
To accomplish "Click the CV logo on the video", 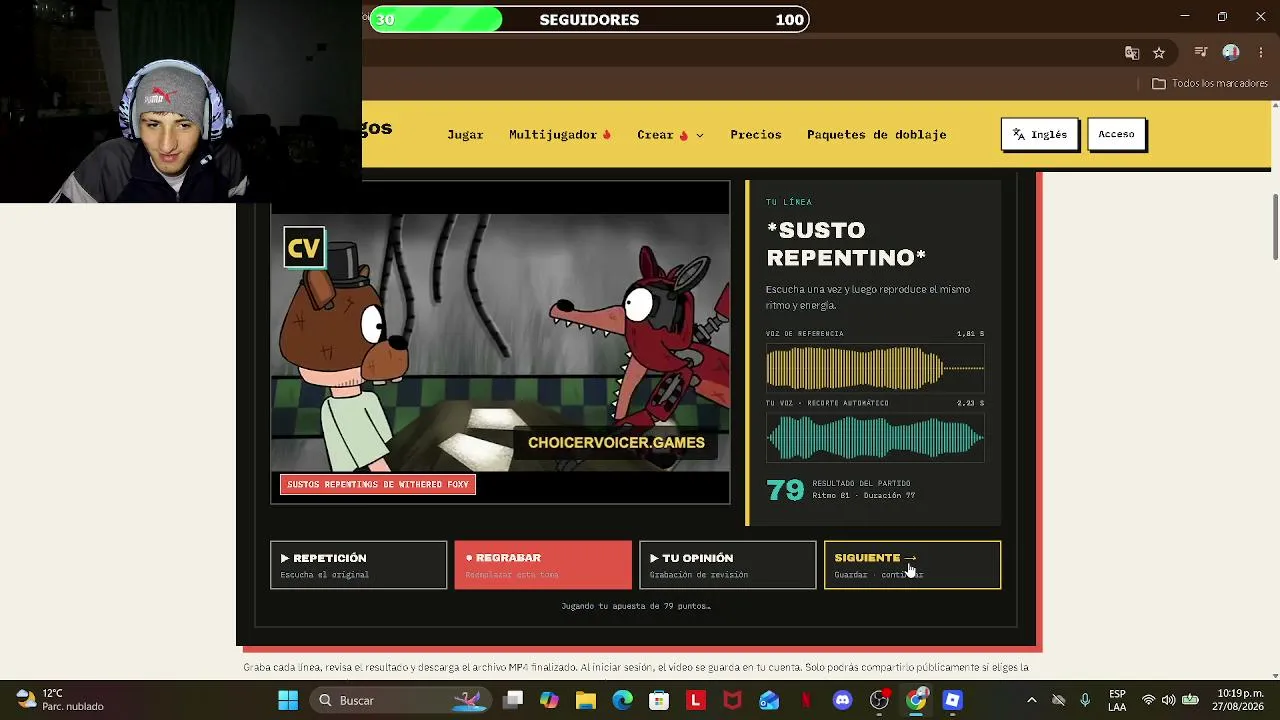I will coord(304,248).
